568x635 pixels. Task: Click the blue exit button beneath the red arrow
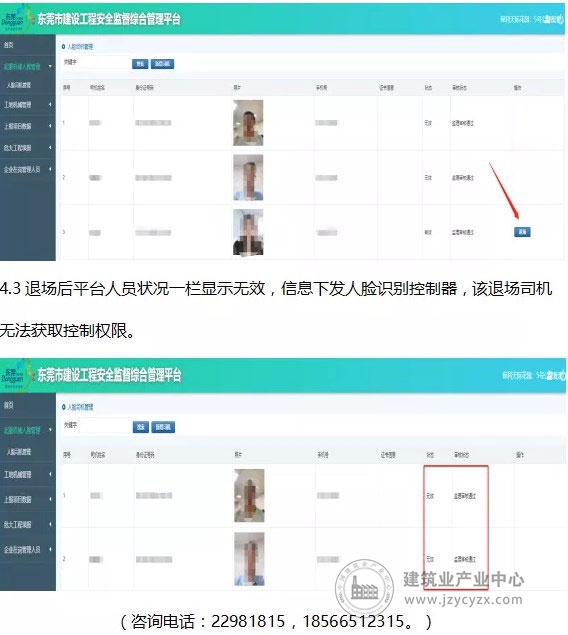point(522,232)
